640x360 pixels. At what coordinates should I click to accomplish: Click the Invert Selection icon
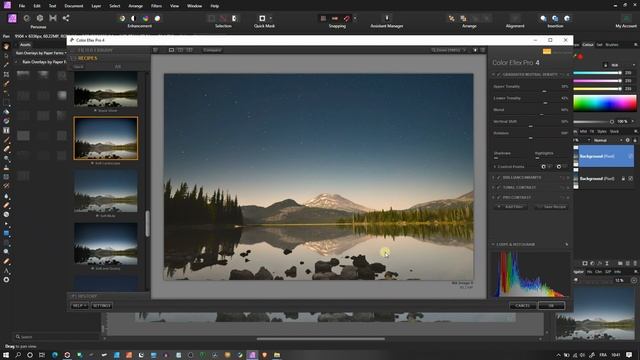(x=234, y=18)
